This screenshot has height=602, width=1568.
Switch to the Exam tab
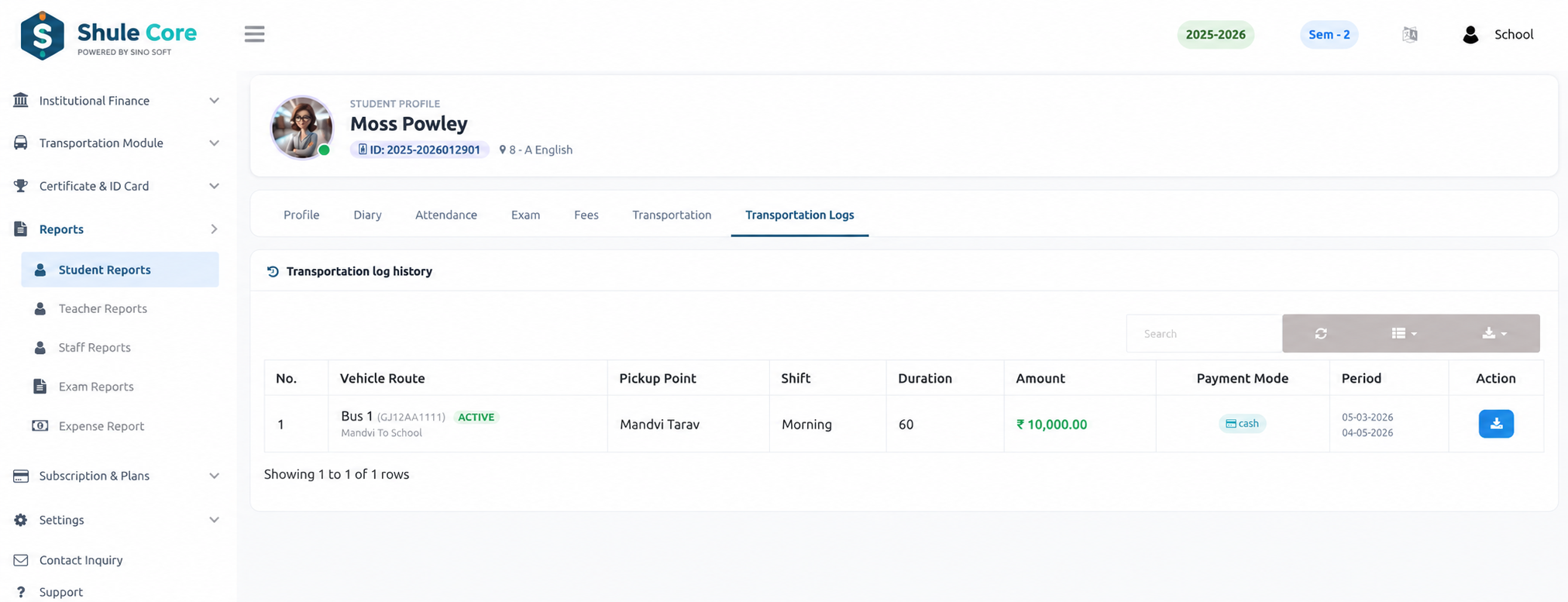525,215
